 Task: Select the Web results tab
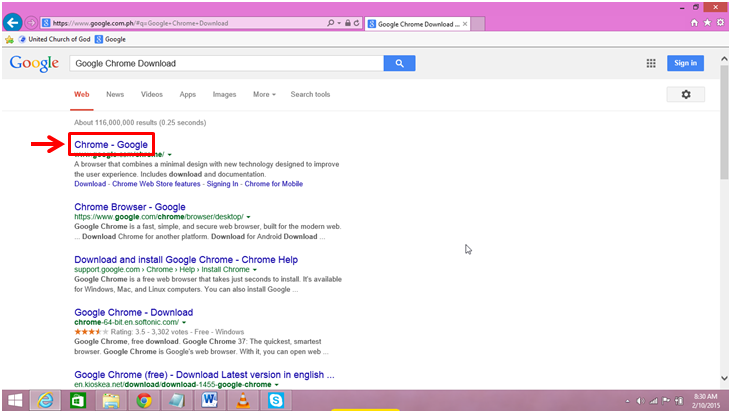81,95
